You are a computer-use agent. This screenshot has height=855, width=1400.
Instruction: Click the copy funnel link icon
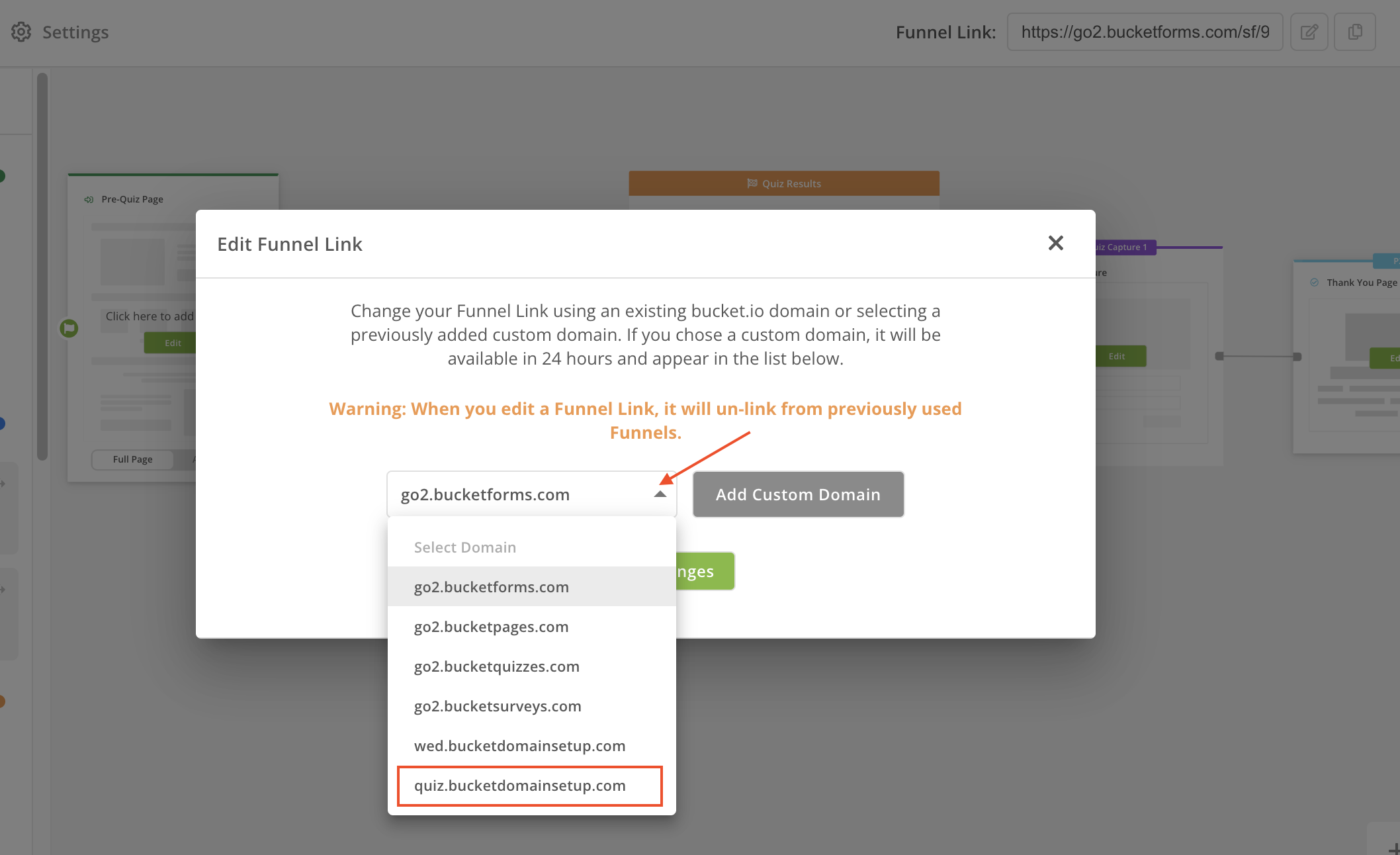pos(1354,32)
